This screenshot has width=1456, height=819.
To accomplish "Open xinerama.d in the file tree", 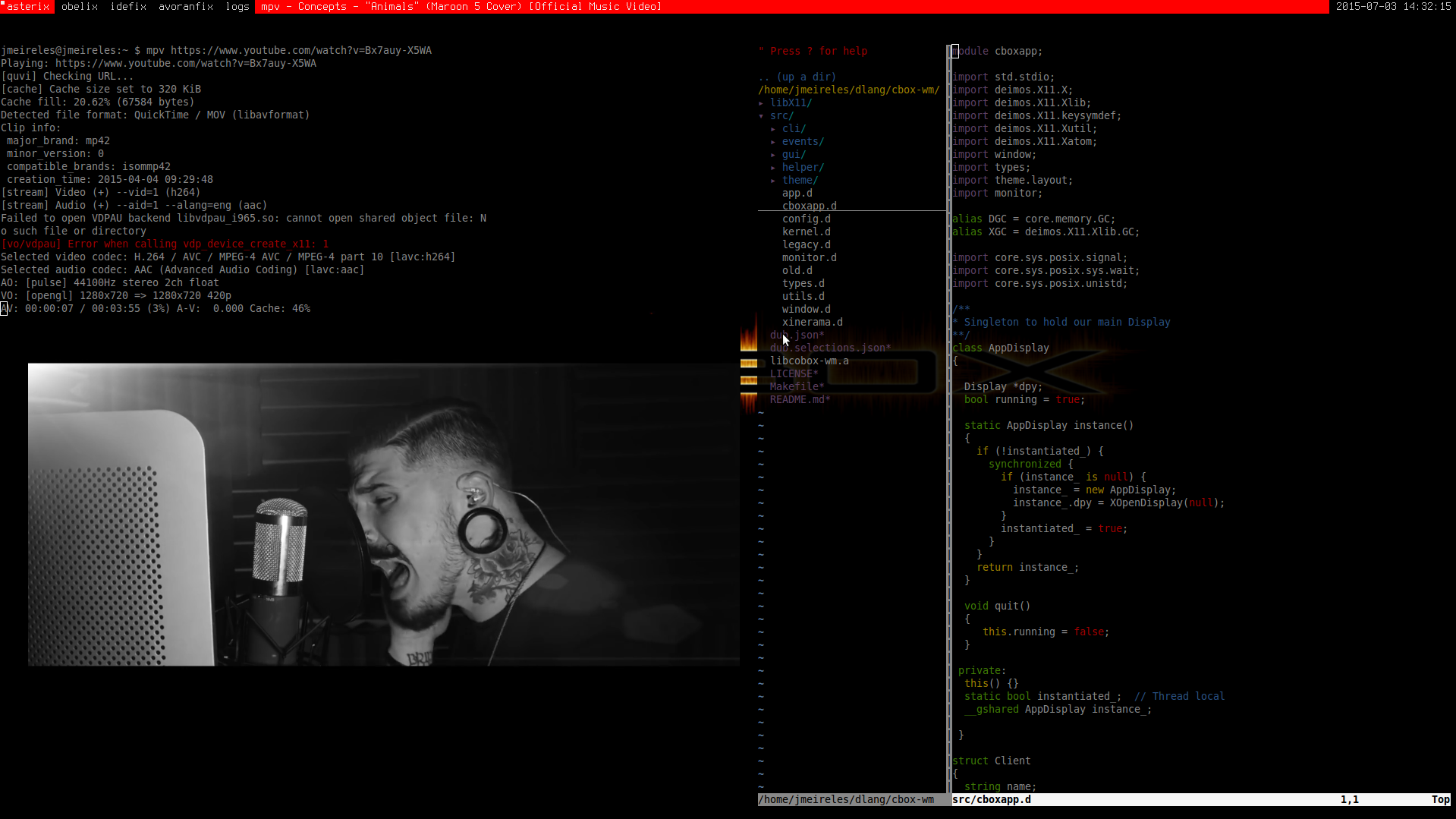I will (813, 323).
